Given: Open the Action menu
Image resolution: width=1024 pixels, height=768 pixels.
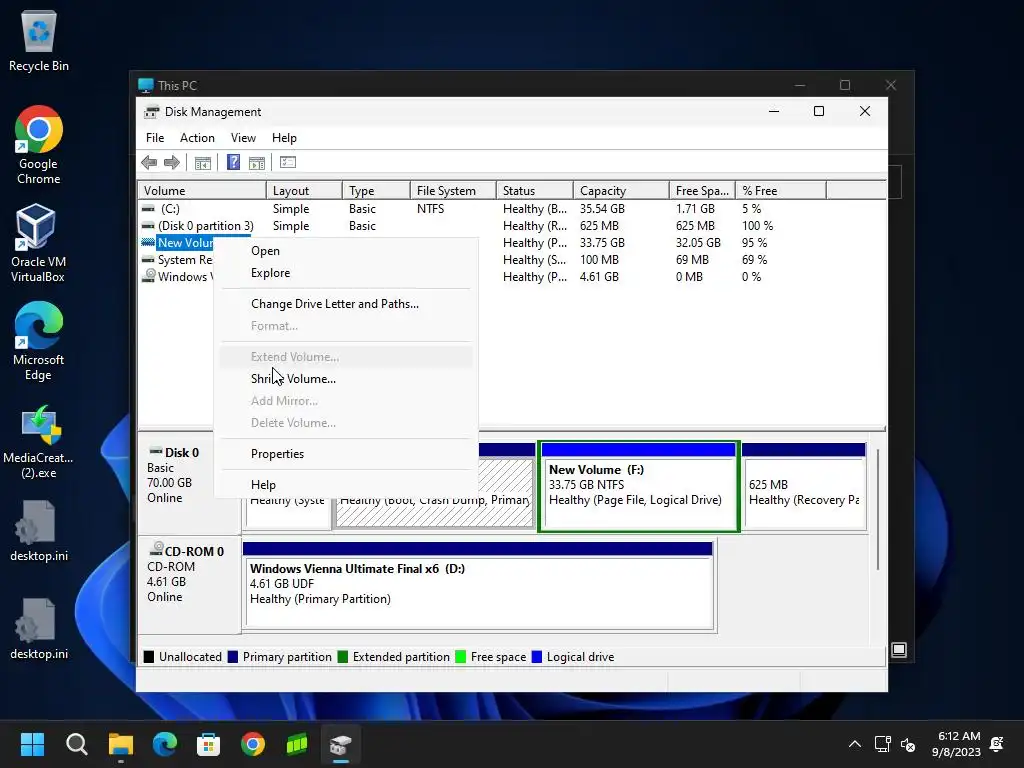Looking at the screenshot, I should click(197, 138).
